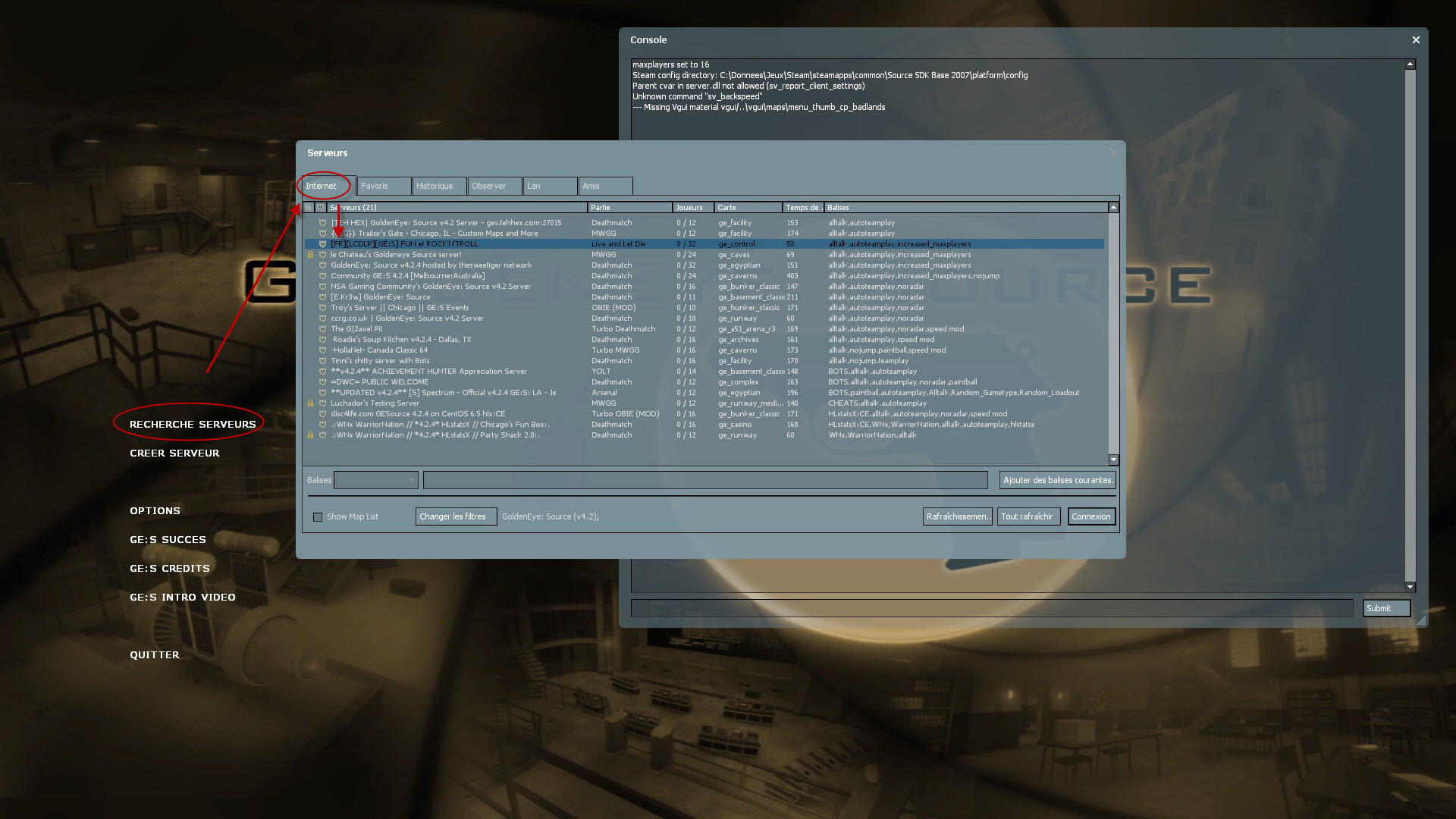
Task: Click the lock icon column header
Action: point(309,207)
